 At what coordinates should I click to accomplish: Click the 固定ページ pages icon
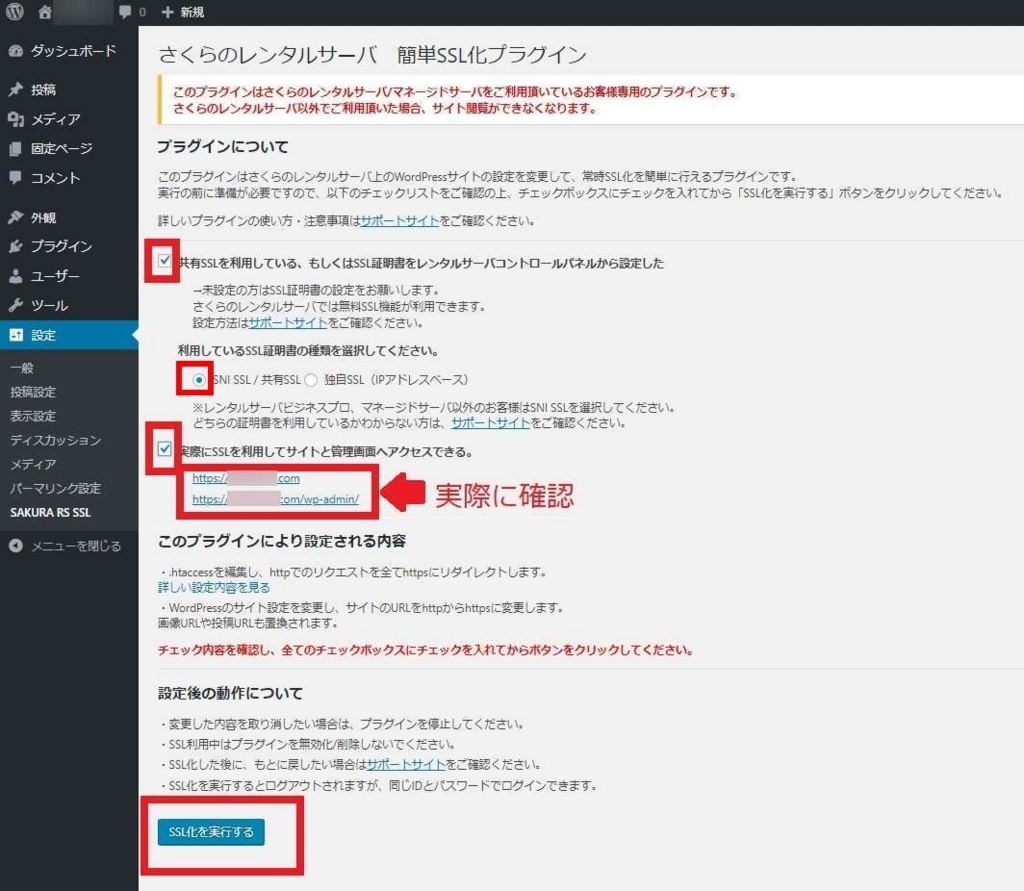click(x=16, y=149)
